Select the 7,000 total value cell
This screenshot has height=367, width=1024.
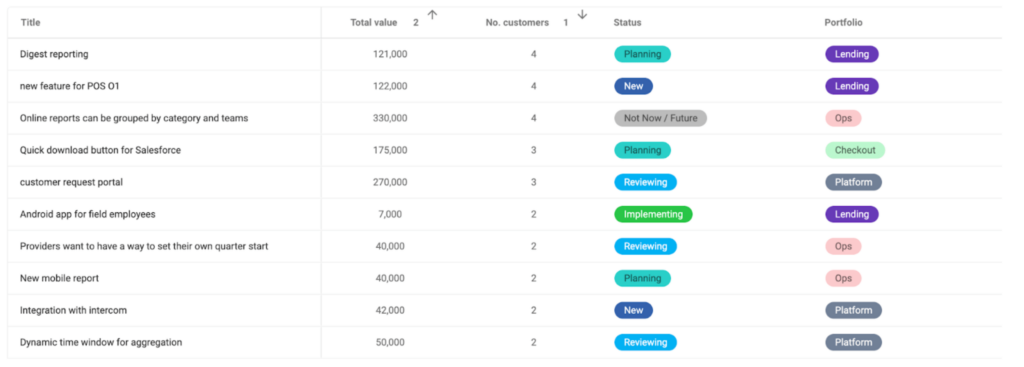(390, 214)
